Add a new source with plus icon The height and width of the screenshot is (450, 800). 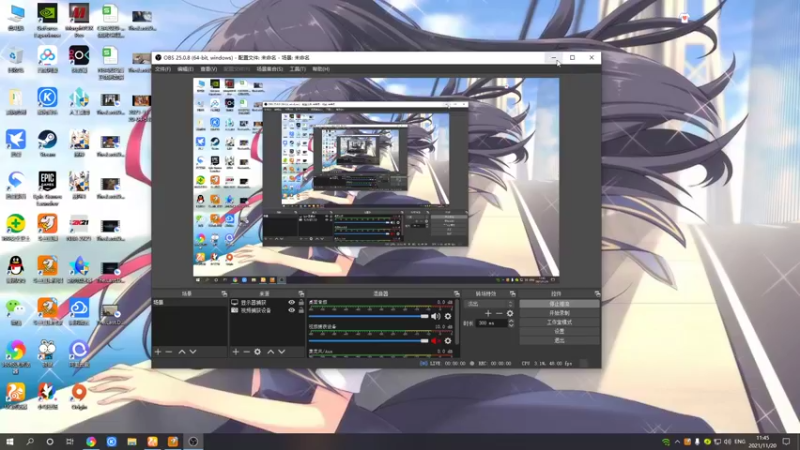tap(235, 352)
